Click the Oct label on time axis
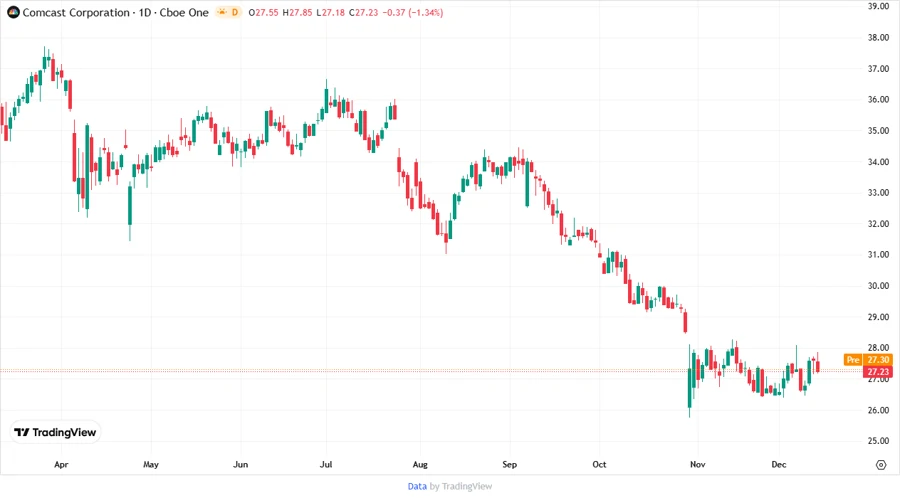 [x=599, y=464]
